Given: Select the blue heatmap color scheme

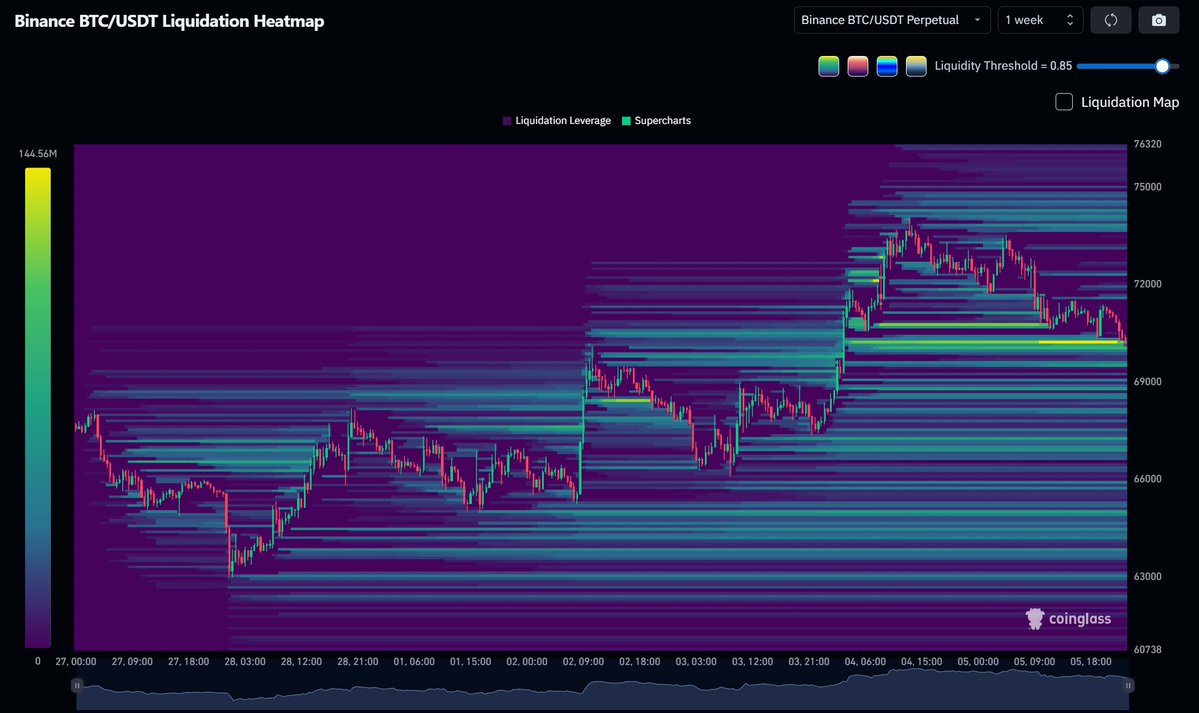Looking at the screenshot, I should pos(887,66).
